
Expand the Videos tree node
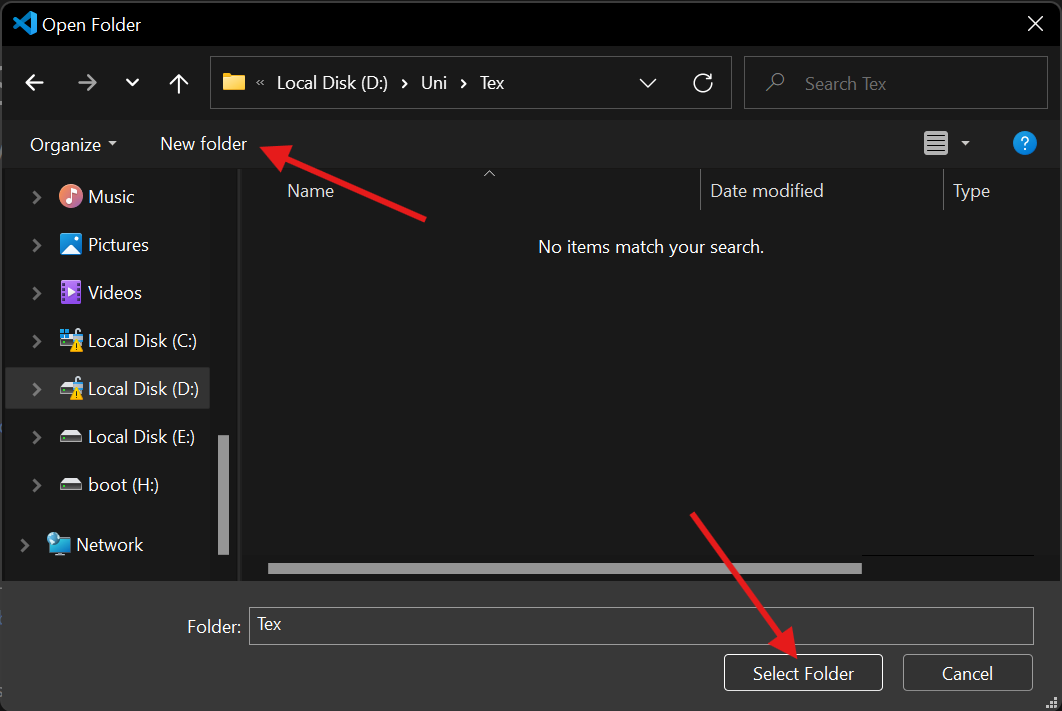[37, 293]
